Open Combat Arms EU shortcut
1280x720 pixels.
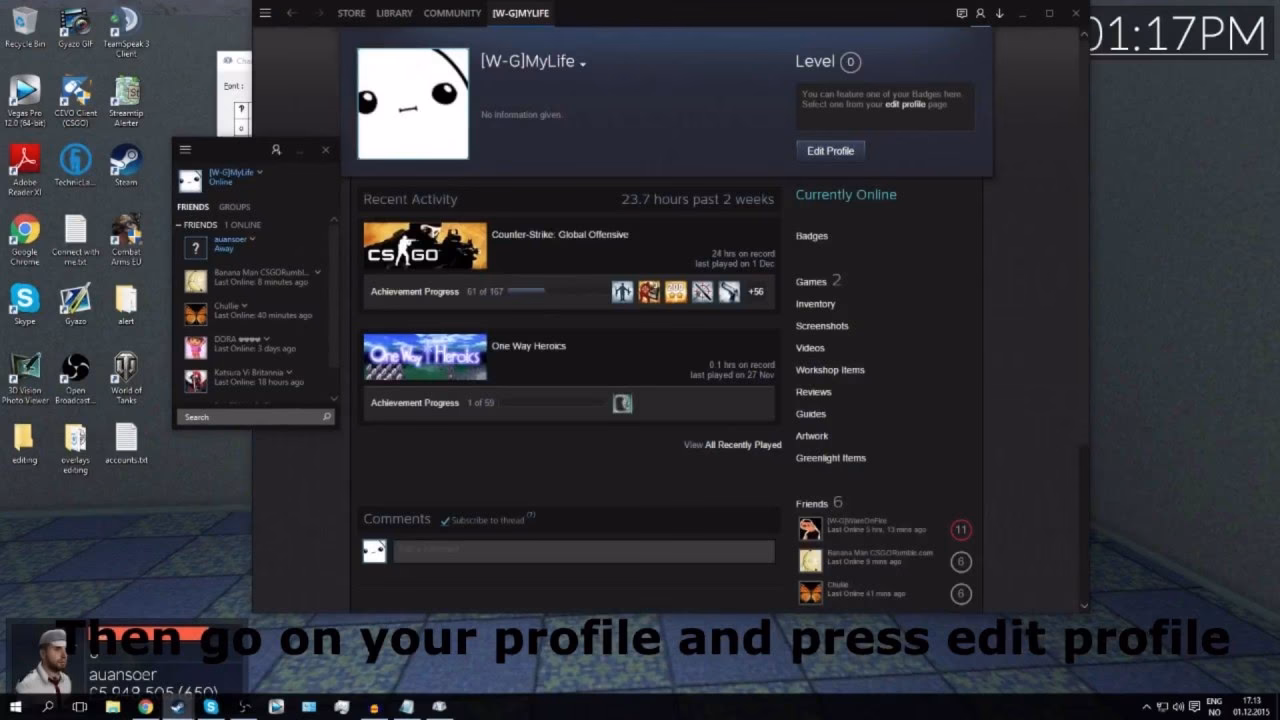point(126,239)
